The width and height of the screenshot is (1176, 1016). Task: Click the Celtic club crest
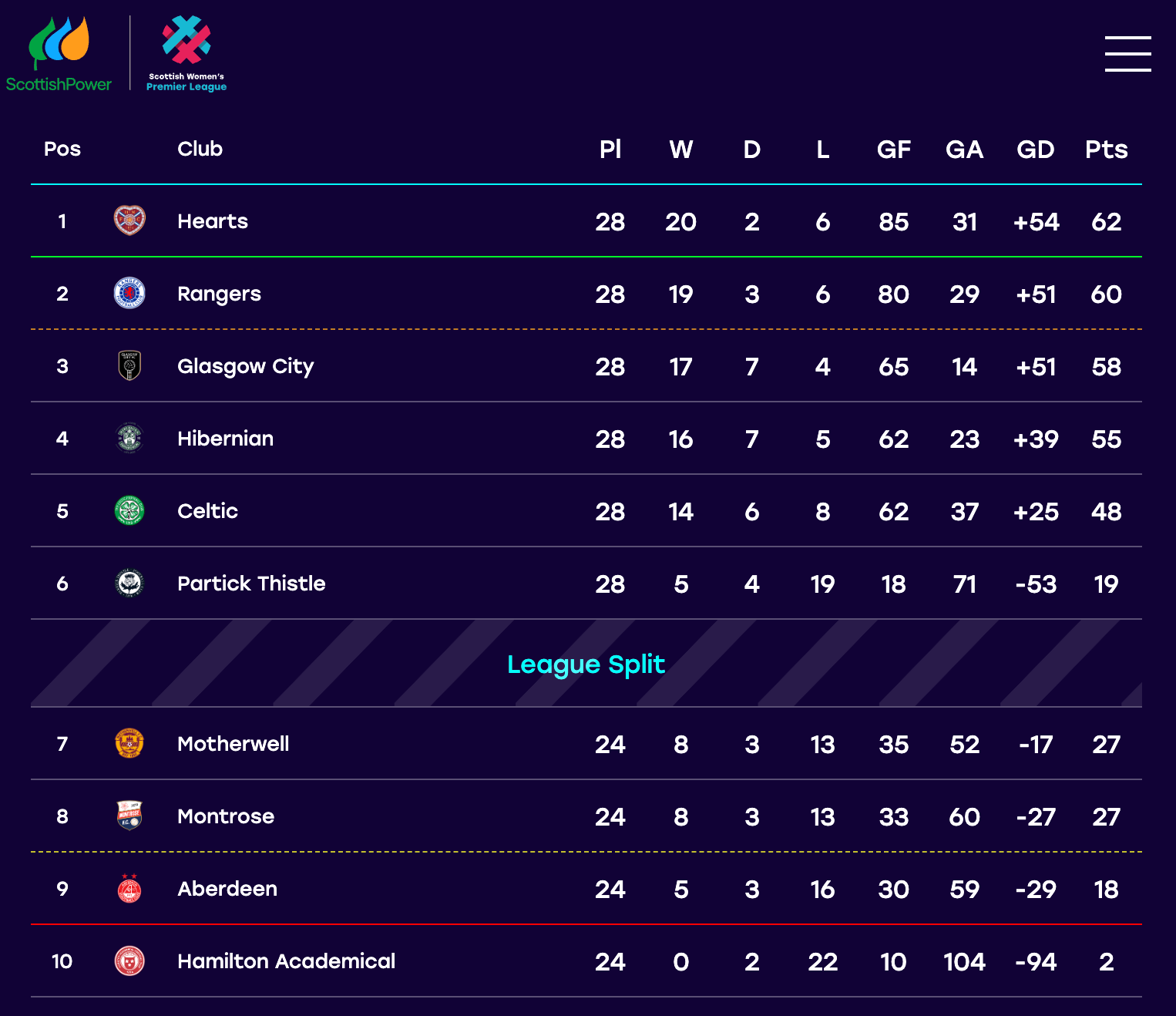pos(129,510)
